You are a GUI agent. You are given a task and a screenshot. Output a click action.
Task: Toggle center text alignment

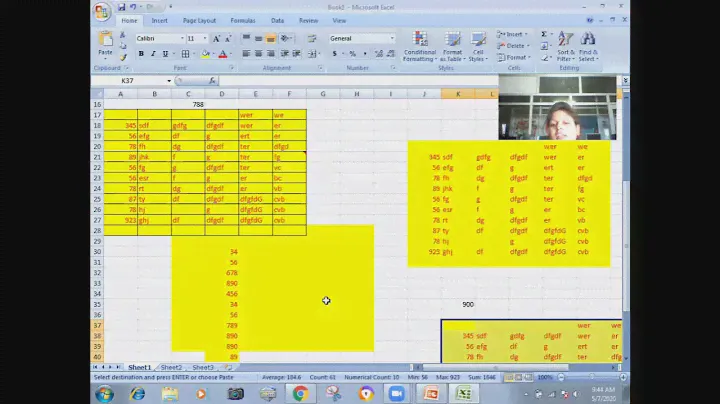[x=258, y=54]
